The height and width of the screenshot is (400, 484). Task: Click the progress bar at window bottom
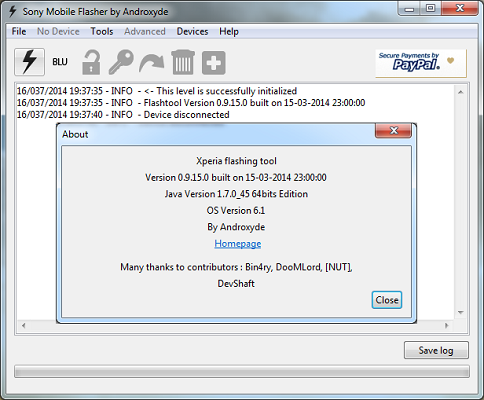click(x=242, y=371)
